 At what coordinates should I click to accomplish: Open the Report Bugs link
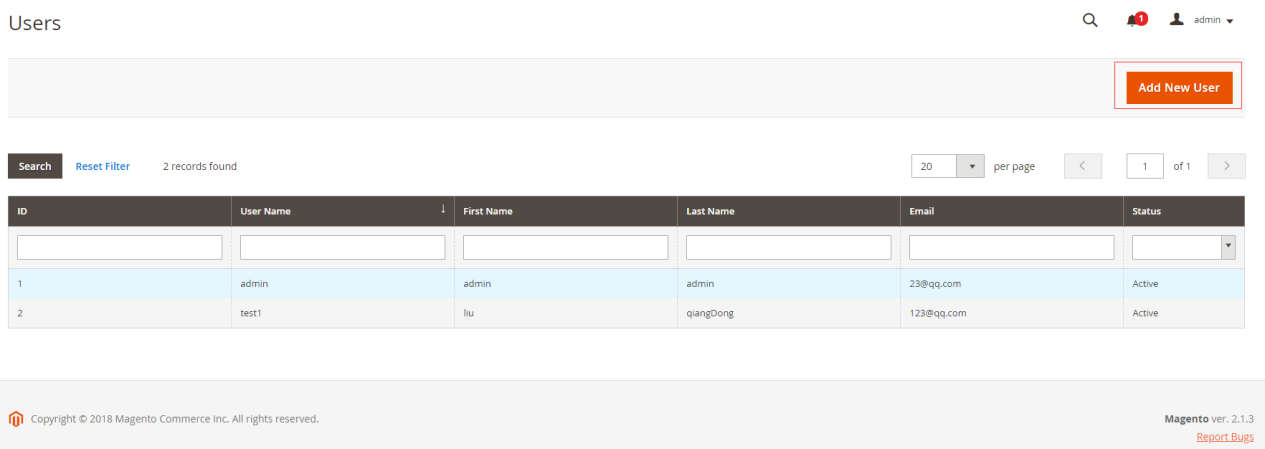pos(1224,437)
